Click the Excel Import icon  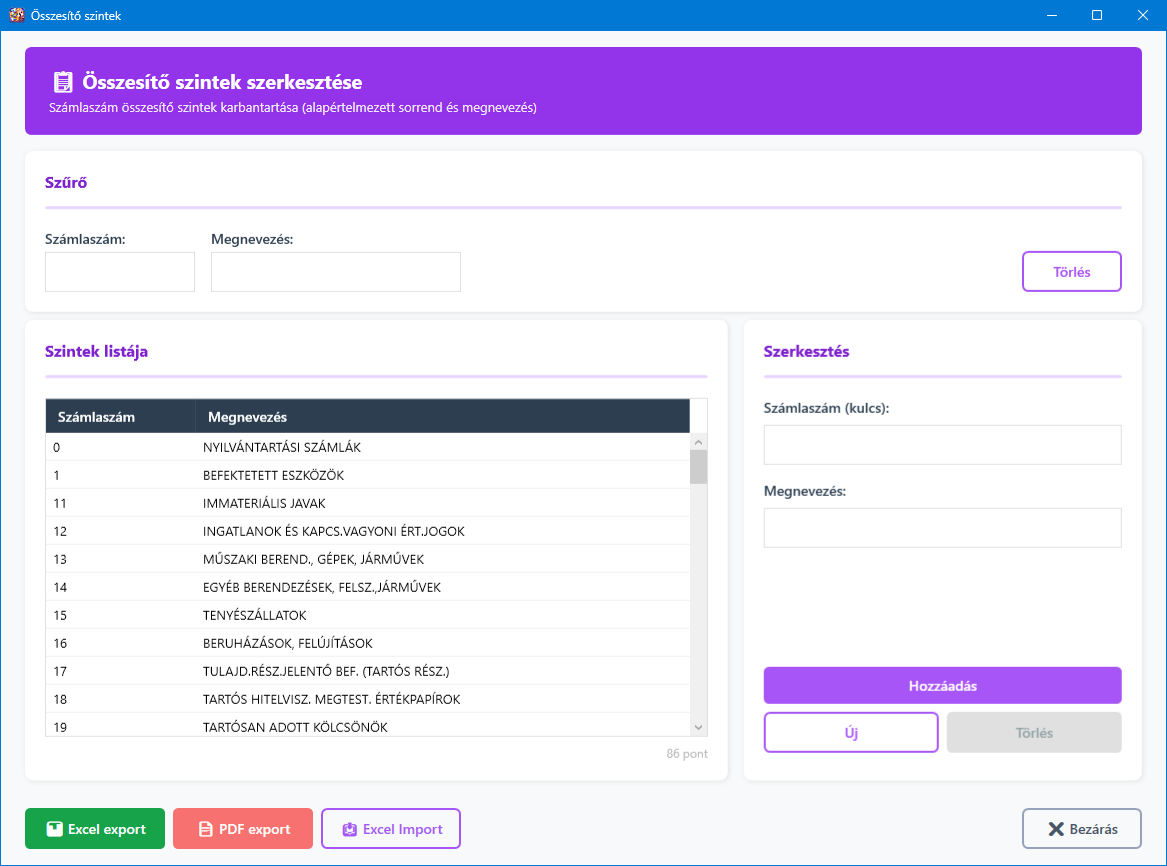[x=349, y=829]
